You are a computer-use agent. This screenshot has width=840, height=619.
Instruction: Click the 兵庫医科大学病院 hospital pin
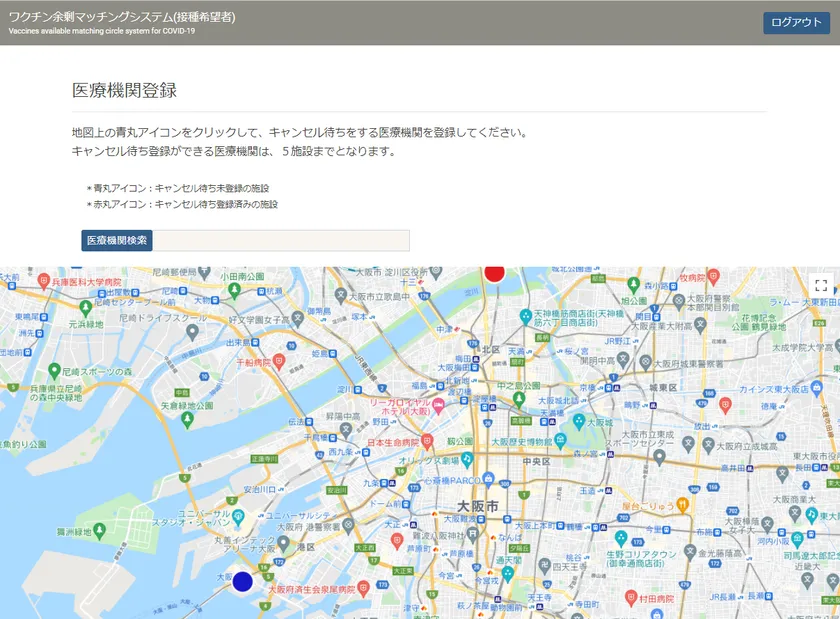pyautogui.click(x=44, y=281)
